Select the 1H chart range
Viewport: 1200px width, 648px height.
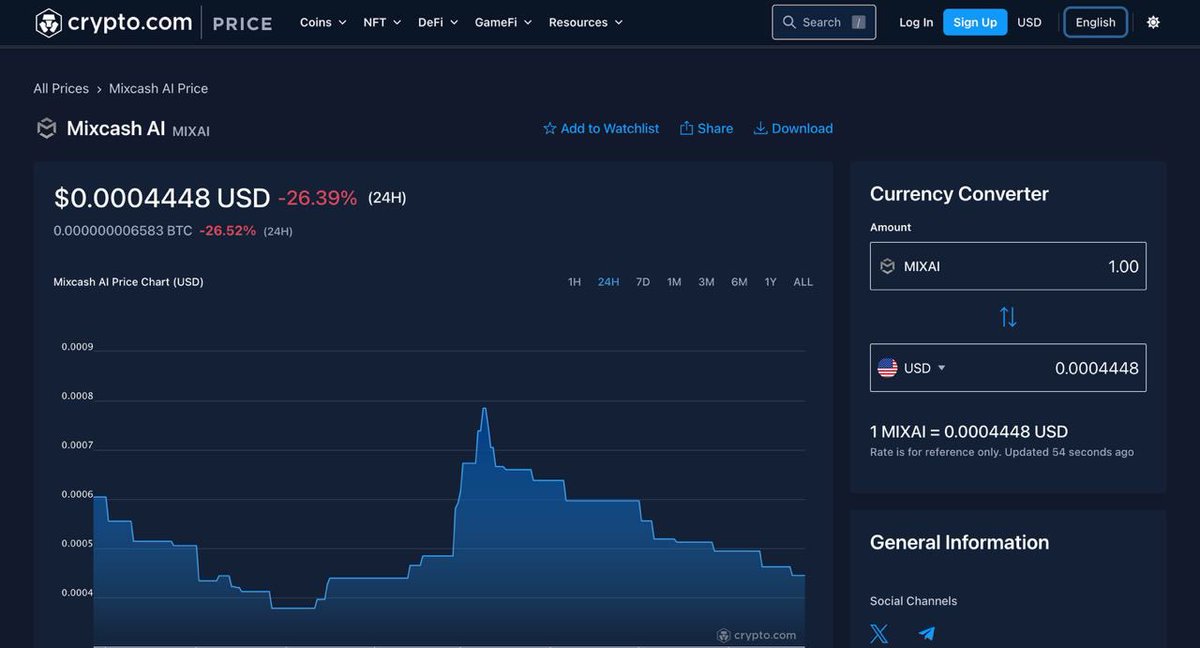(574, 282)
